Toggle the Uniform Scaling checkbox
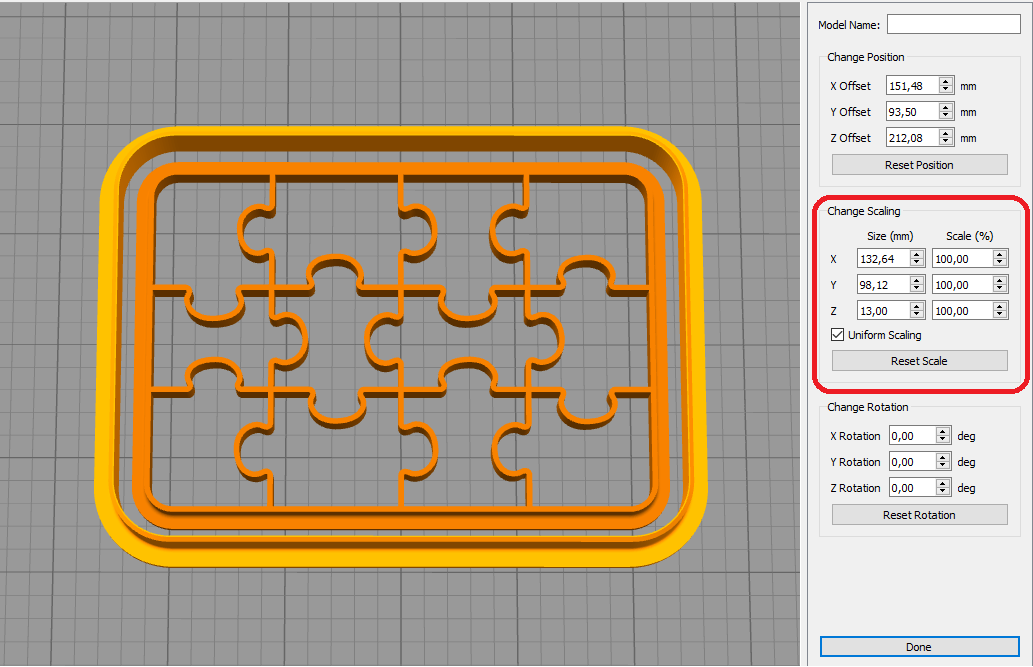The image size is (1033, 667). tap(837, 335)
